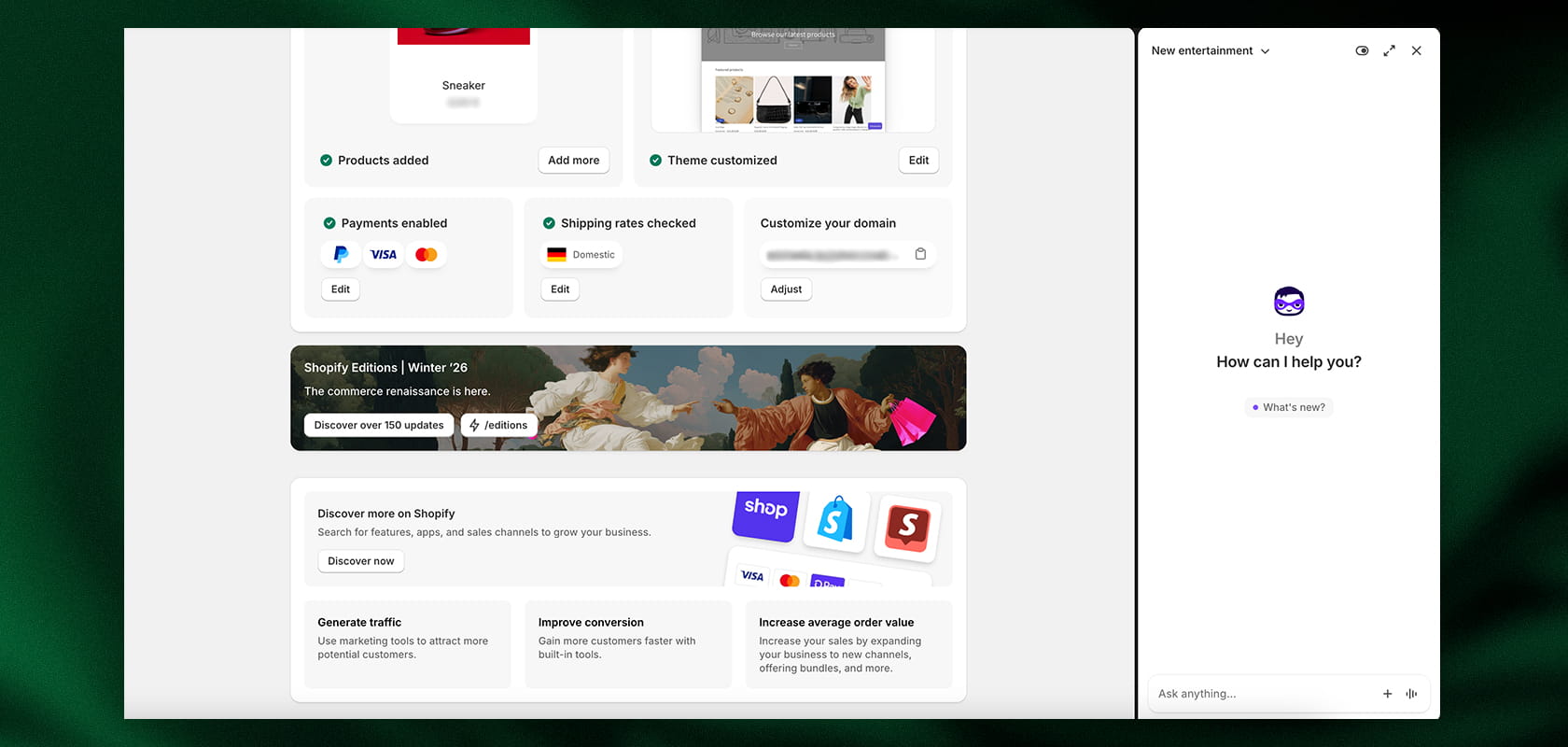1568x747 pixels.
Task: Close the assistant side panel
Action: click(1416, 50)
